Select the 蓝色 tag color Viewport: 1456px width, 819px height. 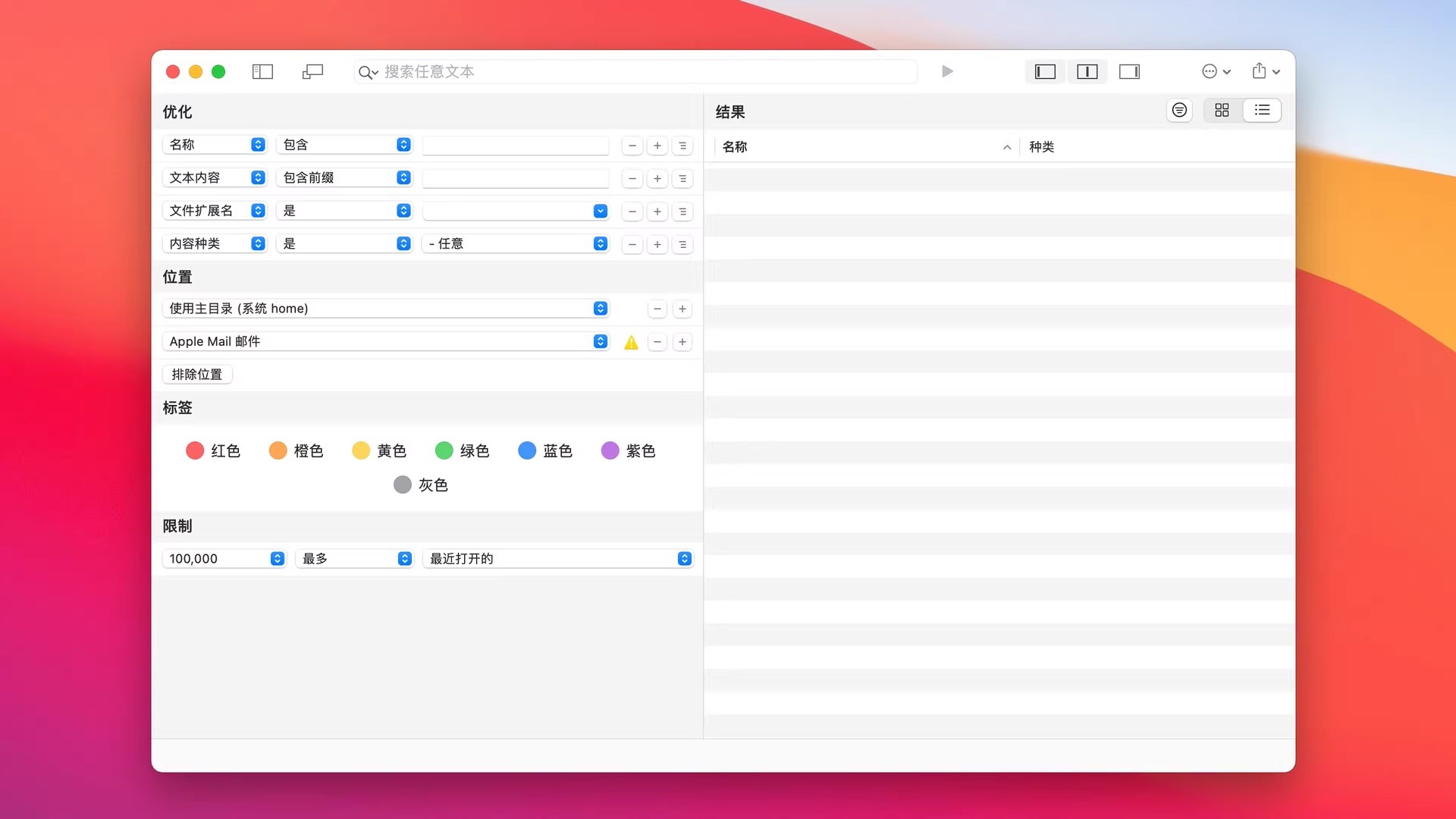point(527,451)
